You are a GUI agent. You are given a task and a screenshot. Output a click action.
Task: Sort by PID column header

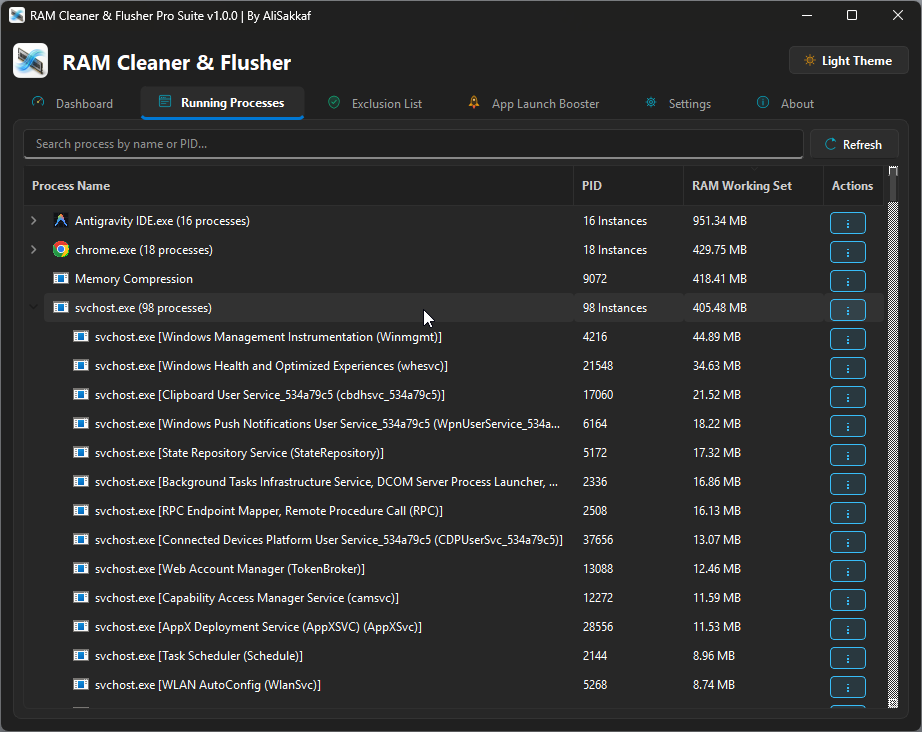pyautogui.click(x=629, y=186)
